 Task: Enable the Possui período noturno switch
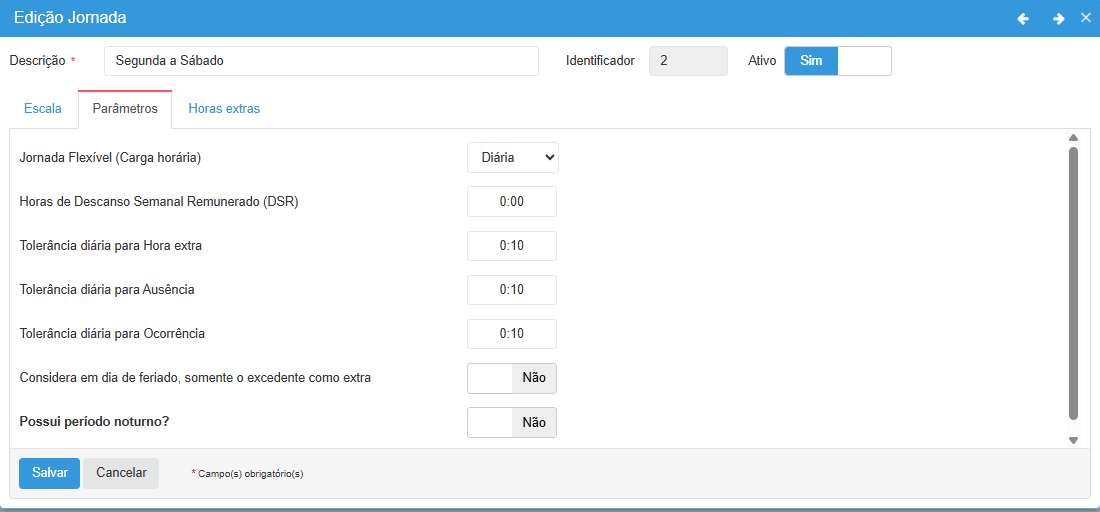tap(511, 423)
